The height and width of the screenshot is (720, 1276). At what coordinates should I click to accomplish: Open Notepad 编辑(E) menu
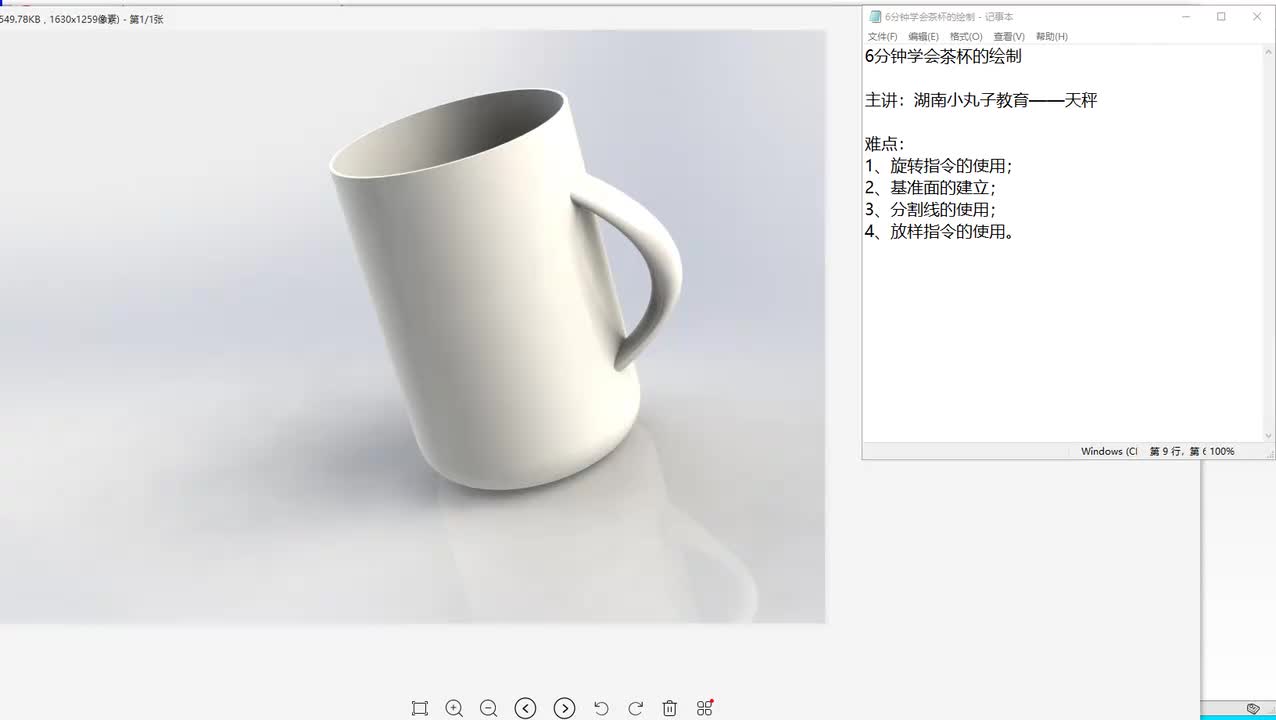(923, 36)
